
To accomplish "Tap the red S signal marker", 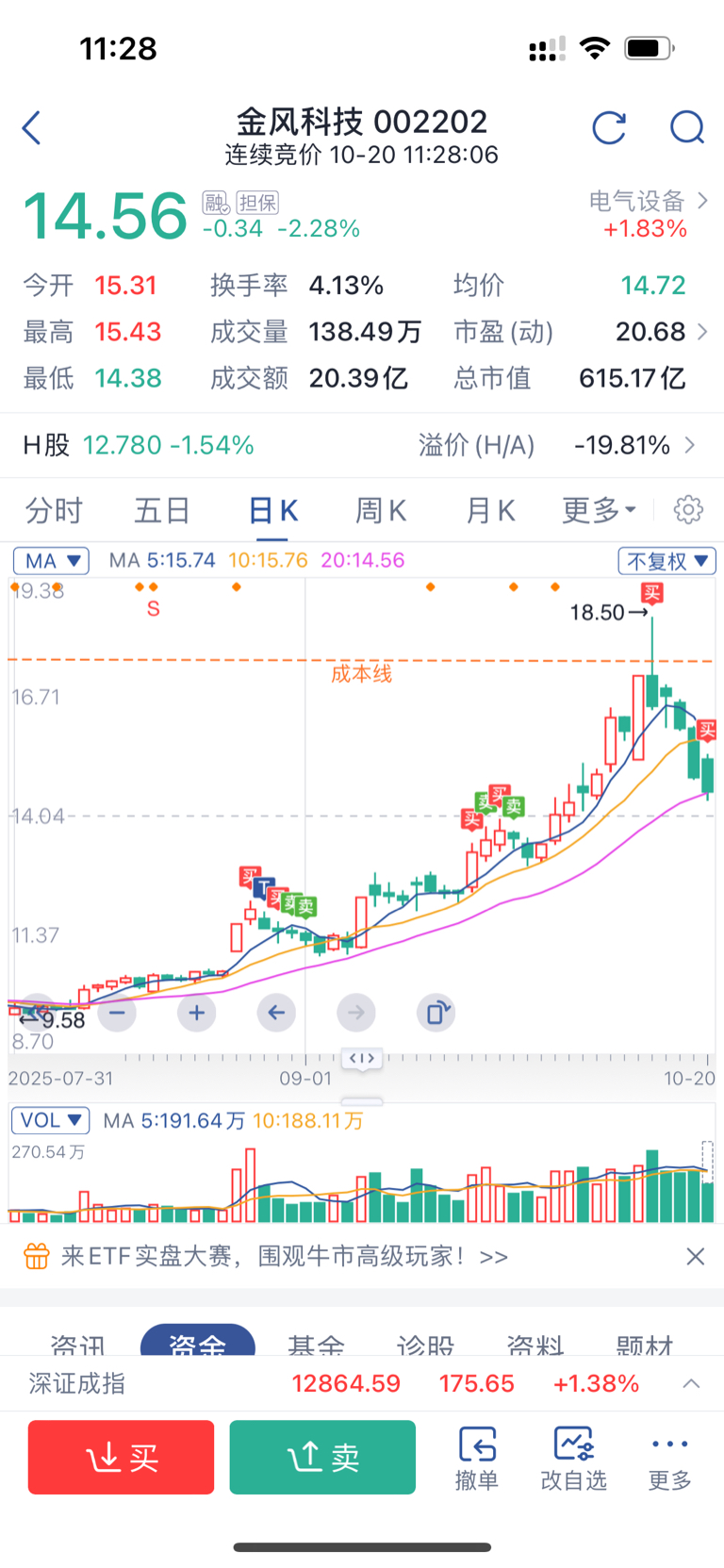I will point(154,609).
